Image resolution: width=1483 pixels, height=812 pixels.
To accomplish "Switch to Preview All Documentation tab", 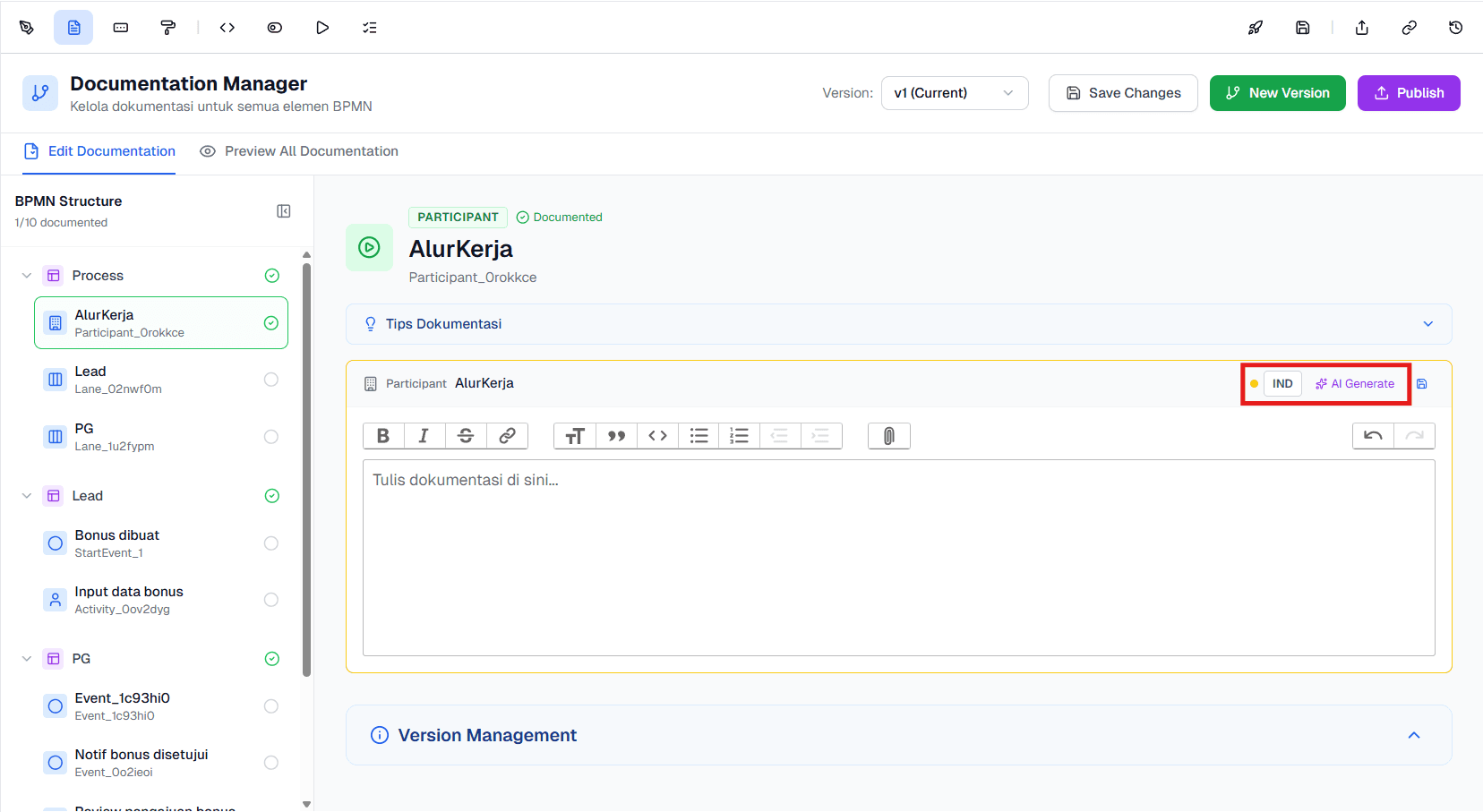I will click(298, 150).
